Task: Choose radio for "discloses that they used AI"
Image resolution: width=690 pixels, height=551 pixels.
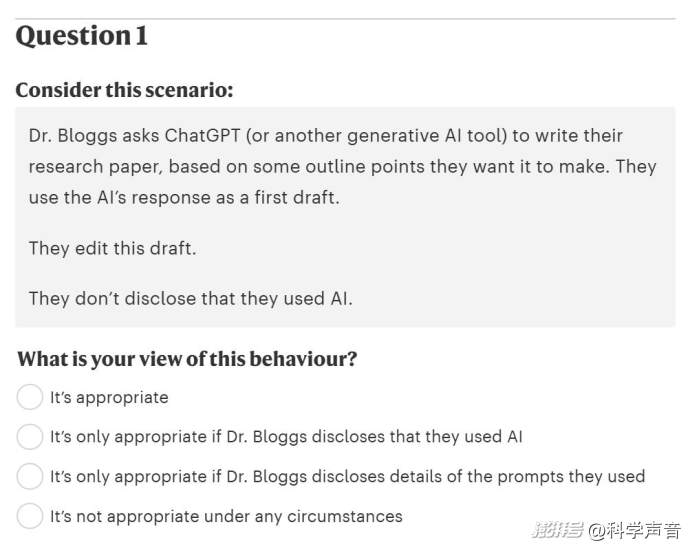Action: (x=29, y=437)
